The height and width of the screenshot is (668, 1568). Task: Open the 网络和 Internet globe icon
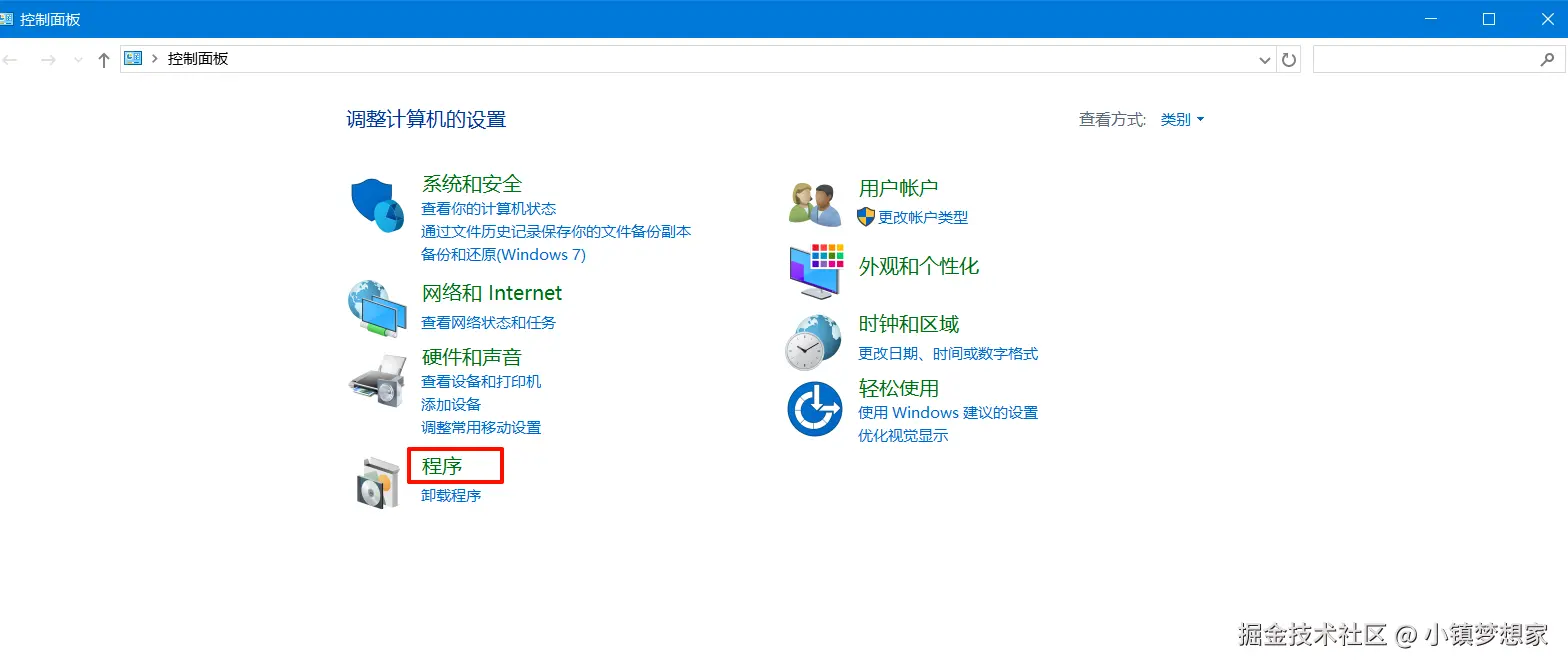pos(377,309)
